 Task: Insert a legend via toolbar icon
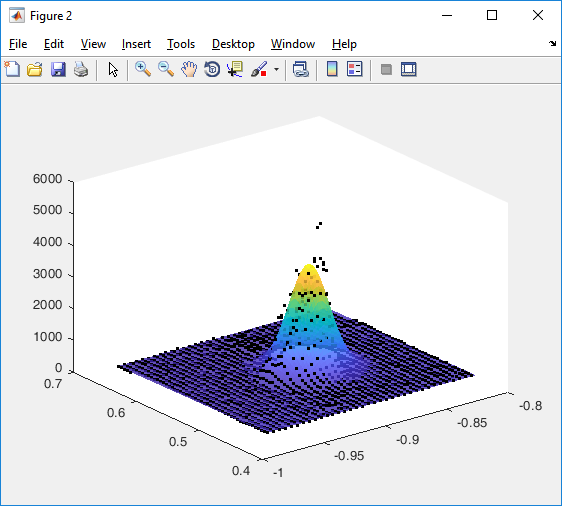point(354,69)
